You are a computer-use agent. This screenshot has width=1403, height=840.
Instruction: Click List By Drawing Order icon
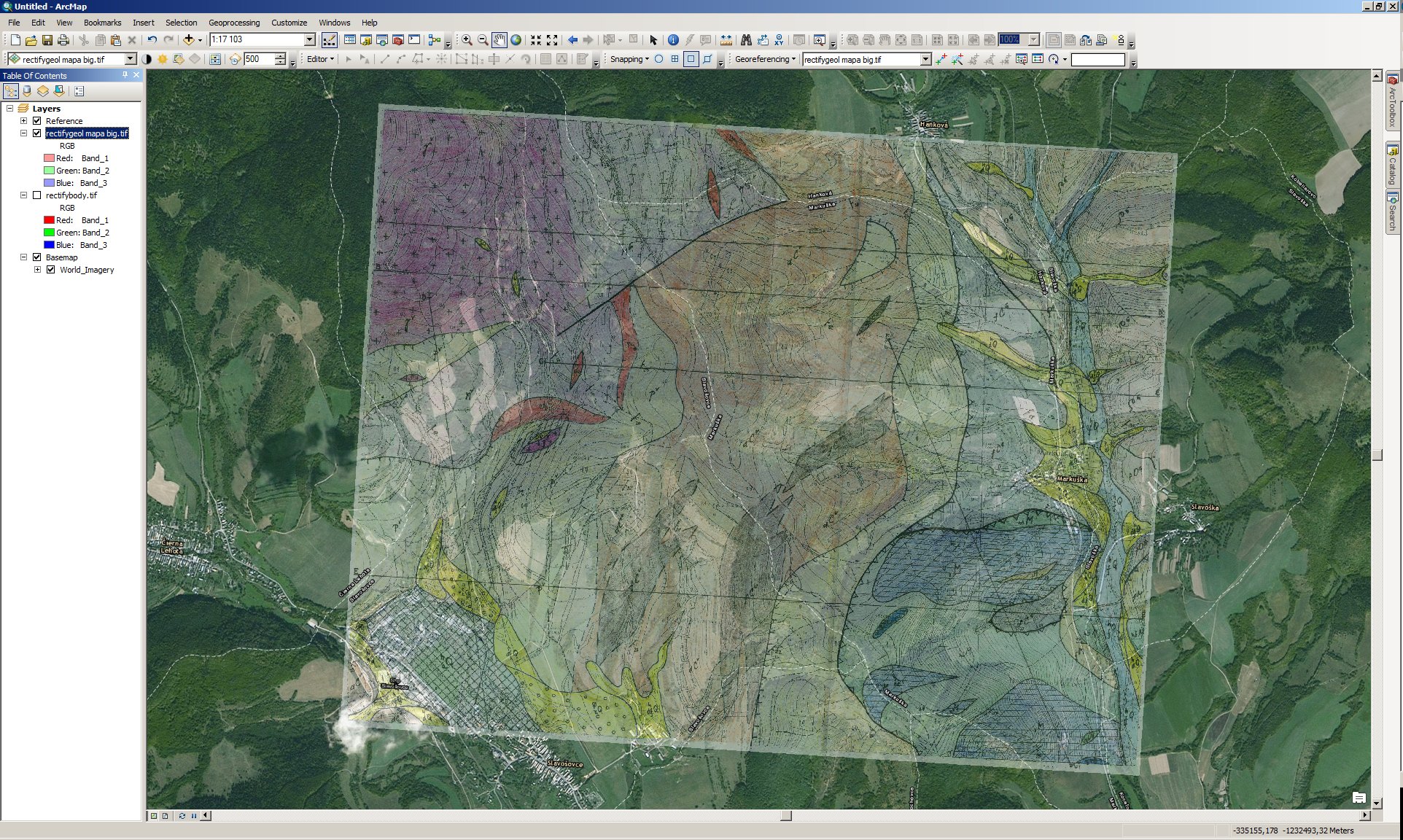[x=11, y=91]
